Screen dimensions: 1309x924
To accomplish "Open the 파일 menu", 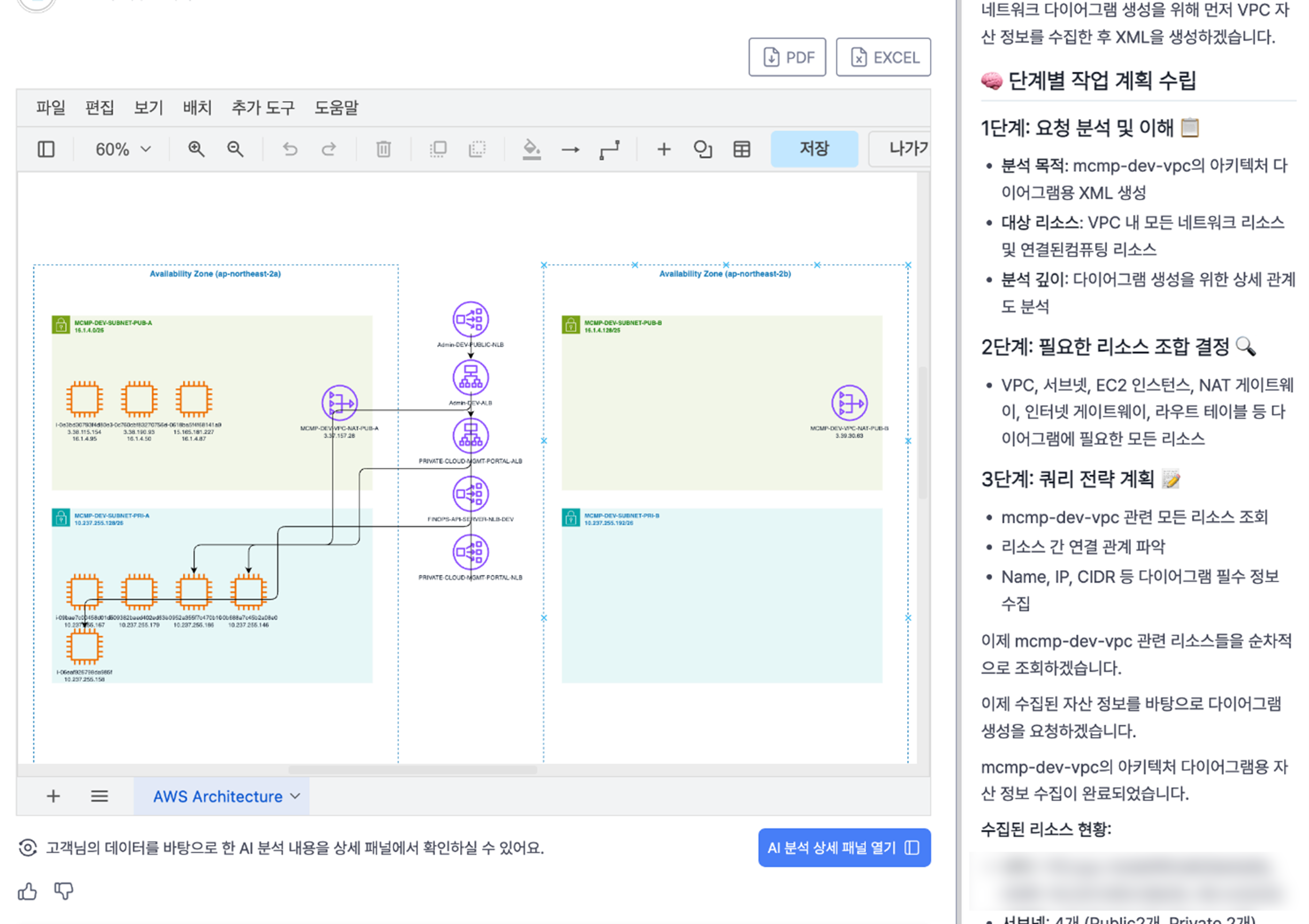I will coord(51,107).
